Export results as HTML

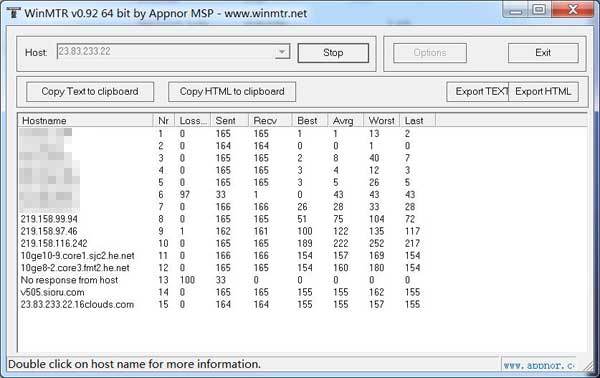543,92
